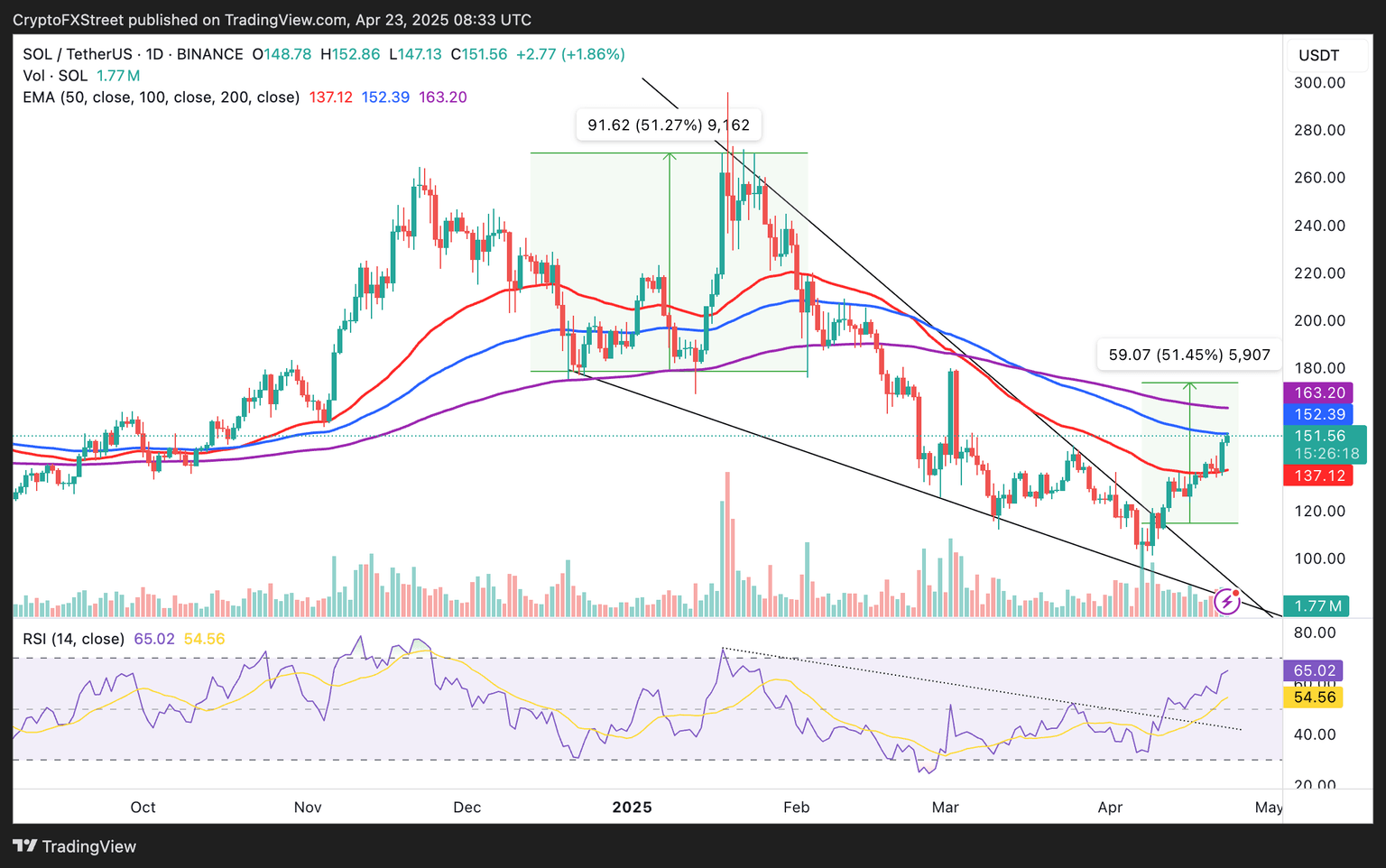Open the USDT currency selector
The height and width of the screenshot is (868, 1386).
[x=1318, y=55]
